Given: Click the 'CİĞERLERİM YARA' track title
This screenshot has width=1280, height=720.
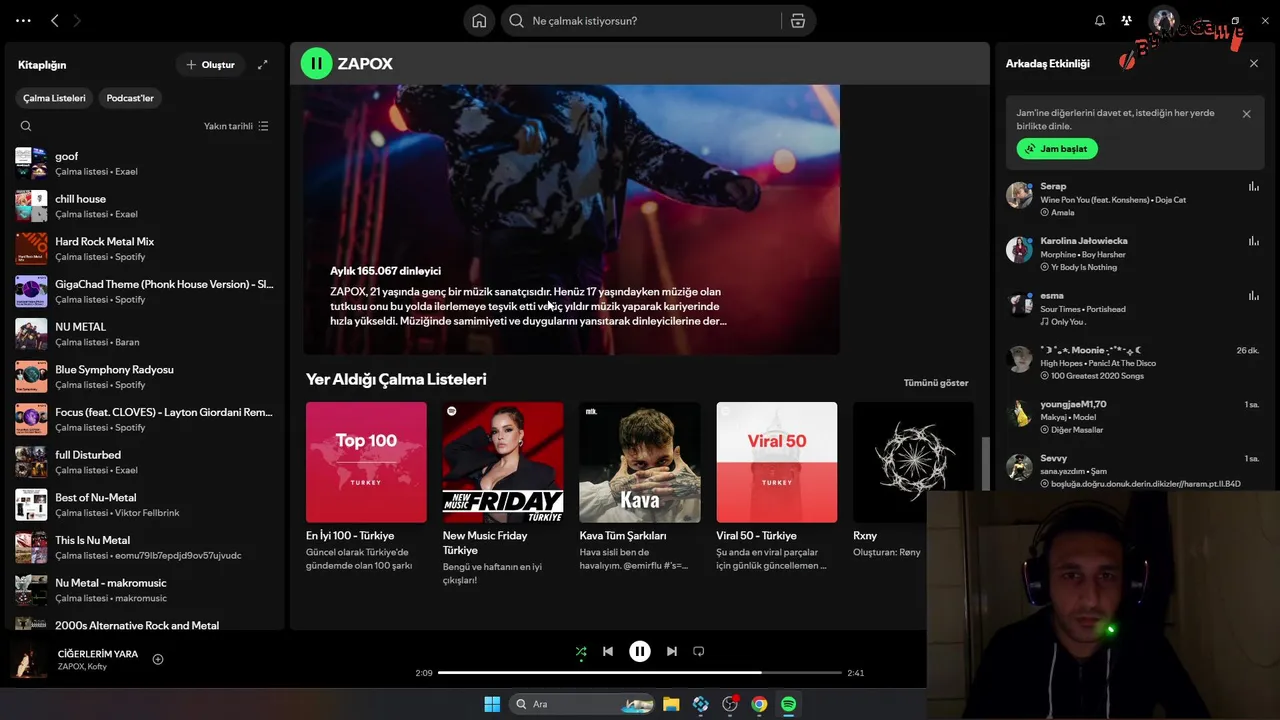Looking at the screenshot, I should (x=98, y=654).
